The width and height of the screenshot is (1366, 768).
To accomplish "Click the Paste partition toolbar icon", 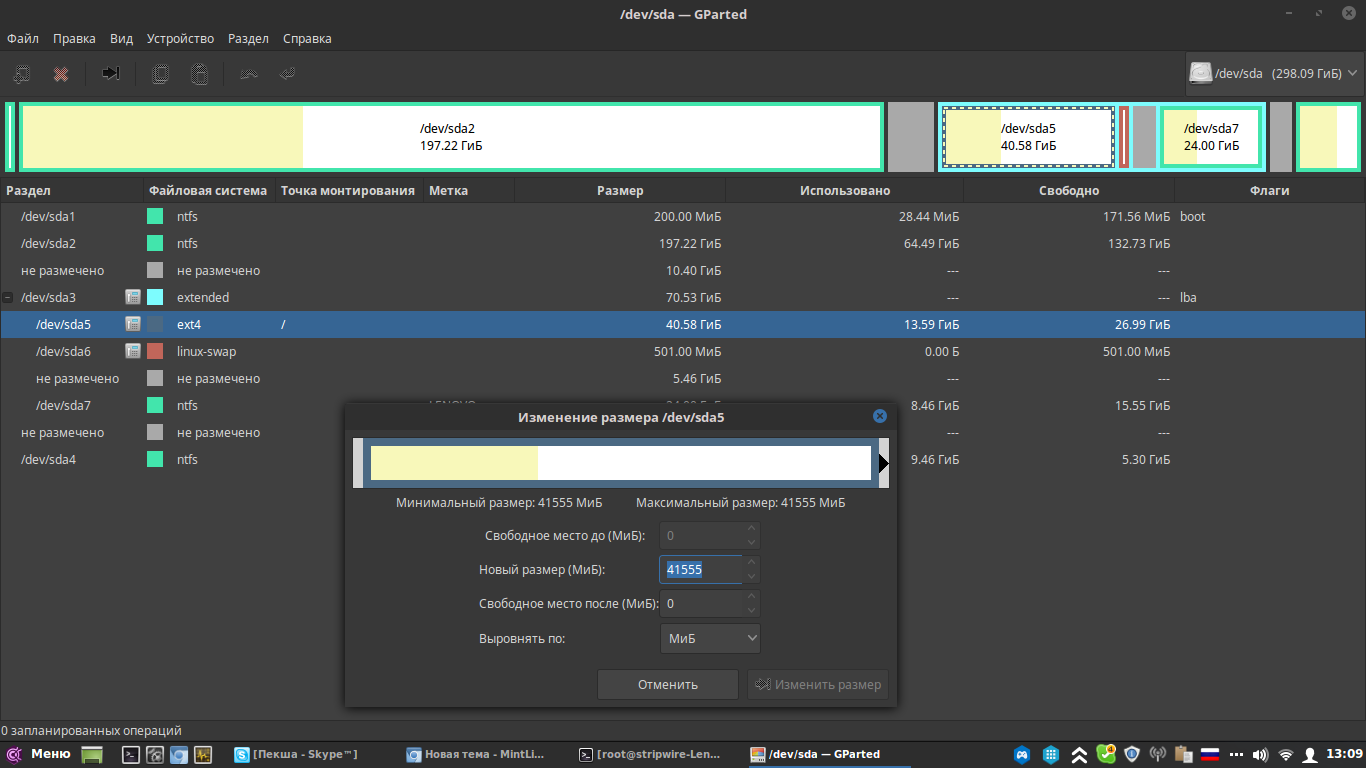I will pyautogui.click(x=200, y=74).
